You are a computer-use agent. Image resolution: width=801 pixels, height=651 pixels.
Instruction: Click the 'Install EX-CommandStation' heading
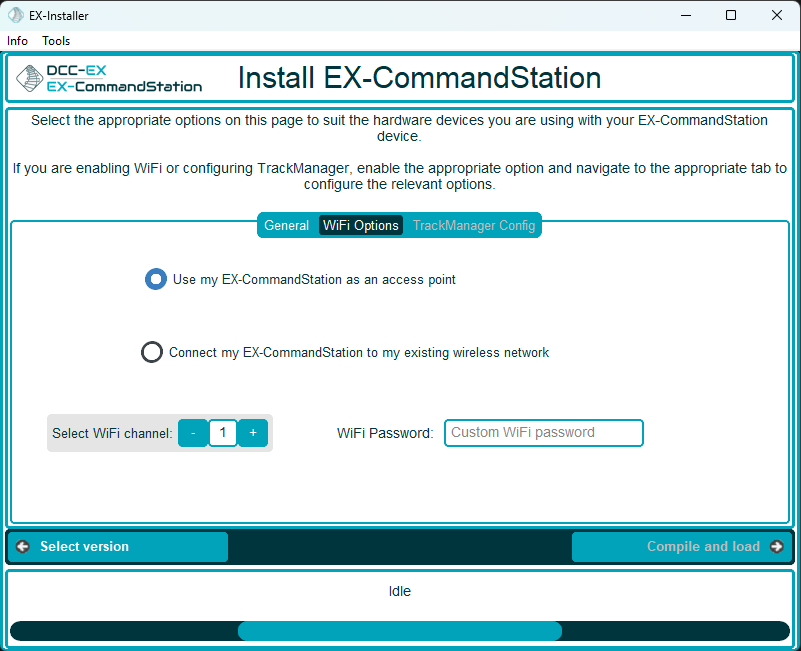click(x=419, y=78)
